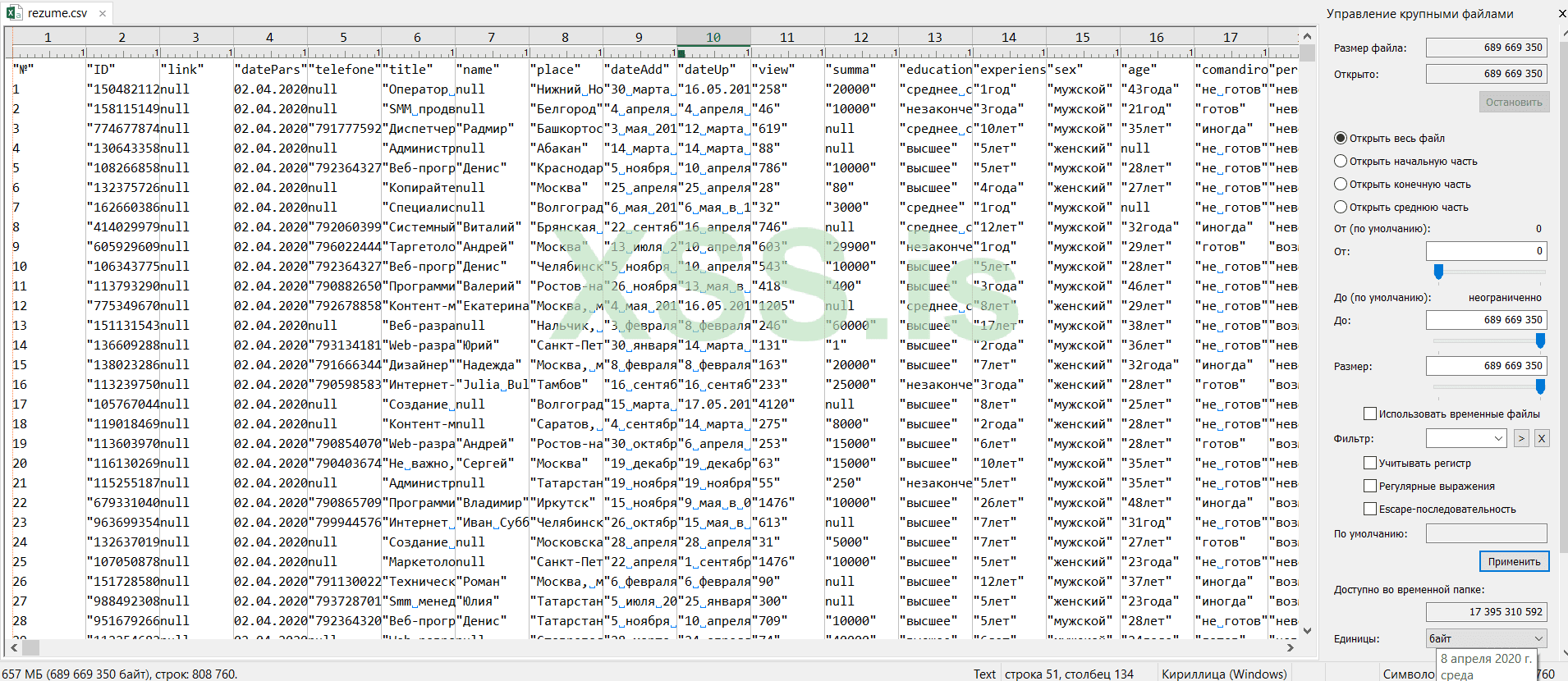Image resolution: width=1568 pixels, height=681 pixels.
Task: Click the "education" header cell
Action: coord(936,70)
